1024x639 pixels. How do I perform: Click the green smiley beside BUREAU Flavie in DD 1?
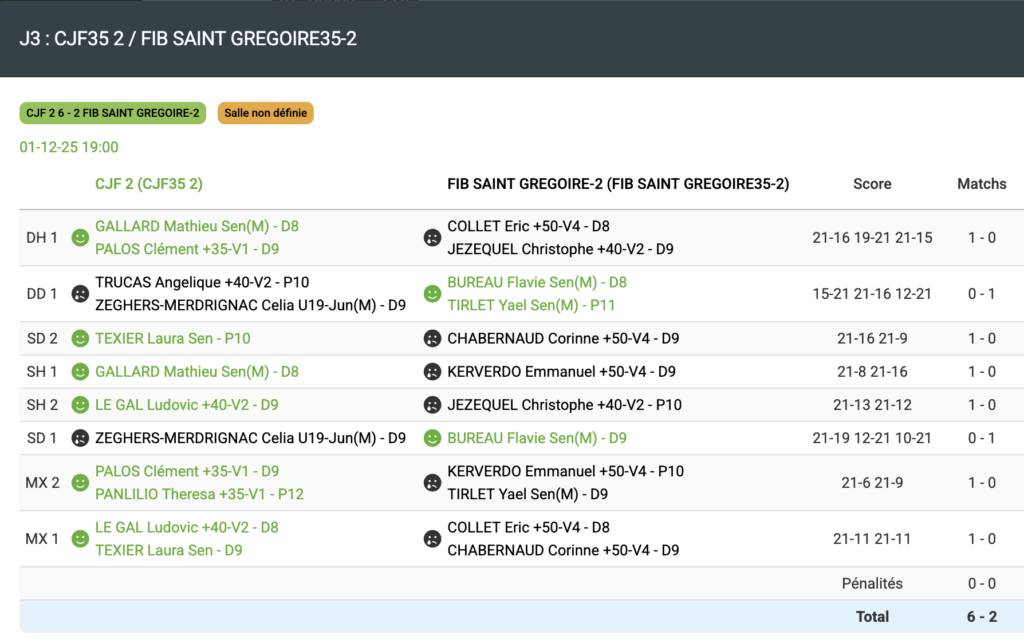[x=432, y=294]
